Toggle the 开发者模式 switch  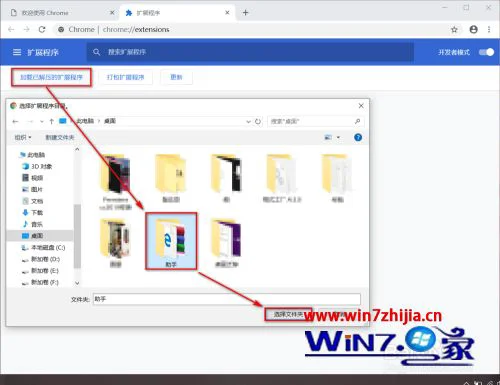(x=486, y=52)
